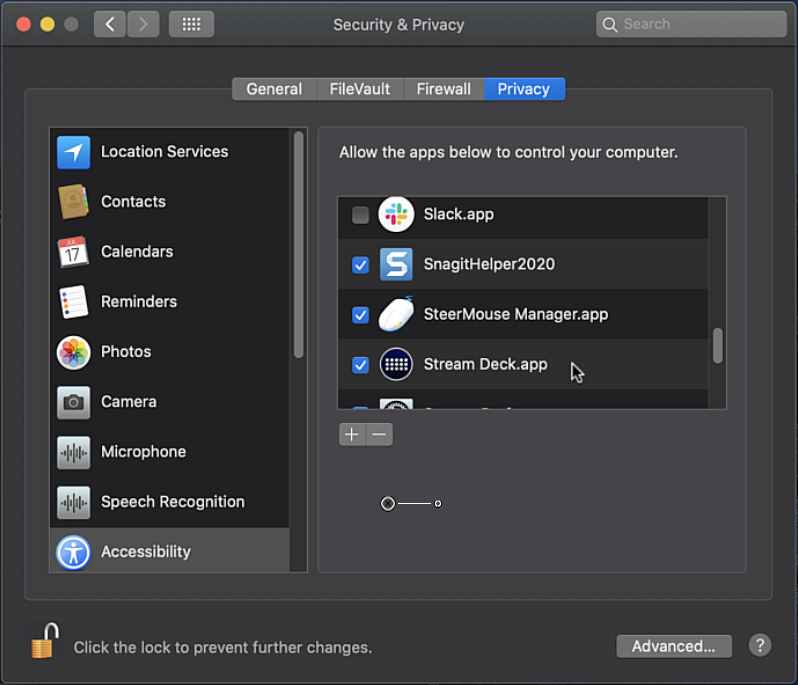Click the sidebar category scrollbar
Viewport: 798px width, 685px height.
299,245
